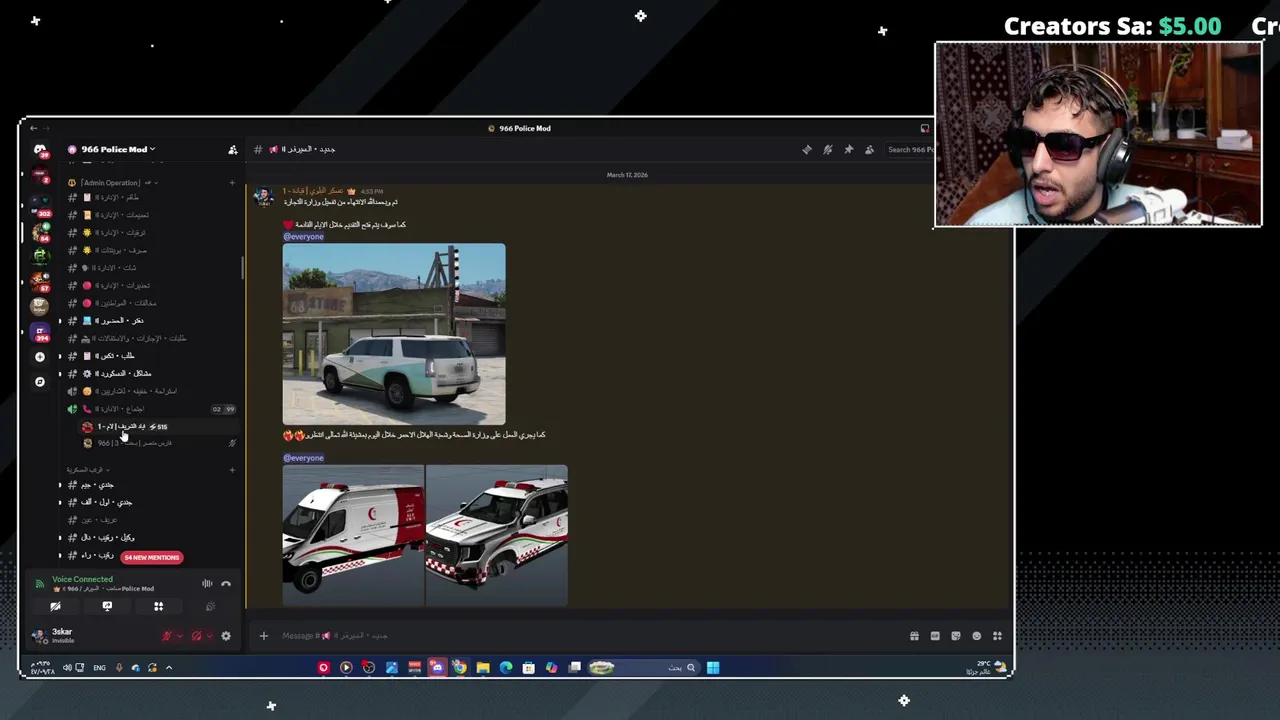Viewport: 1280px width, 720px height.
Task: Open notification settings bell in header
Action: (828, 150)
